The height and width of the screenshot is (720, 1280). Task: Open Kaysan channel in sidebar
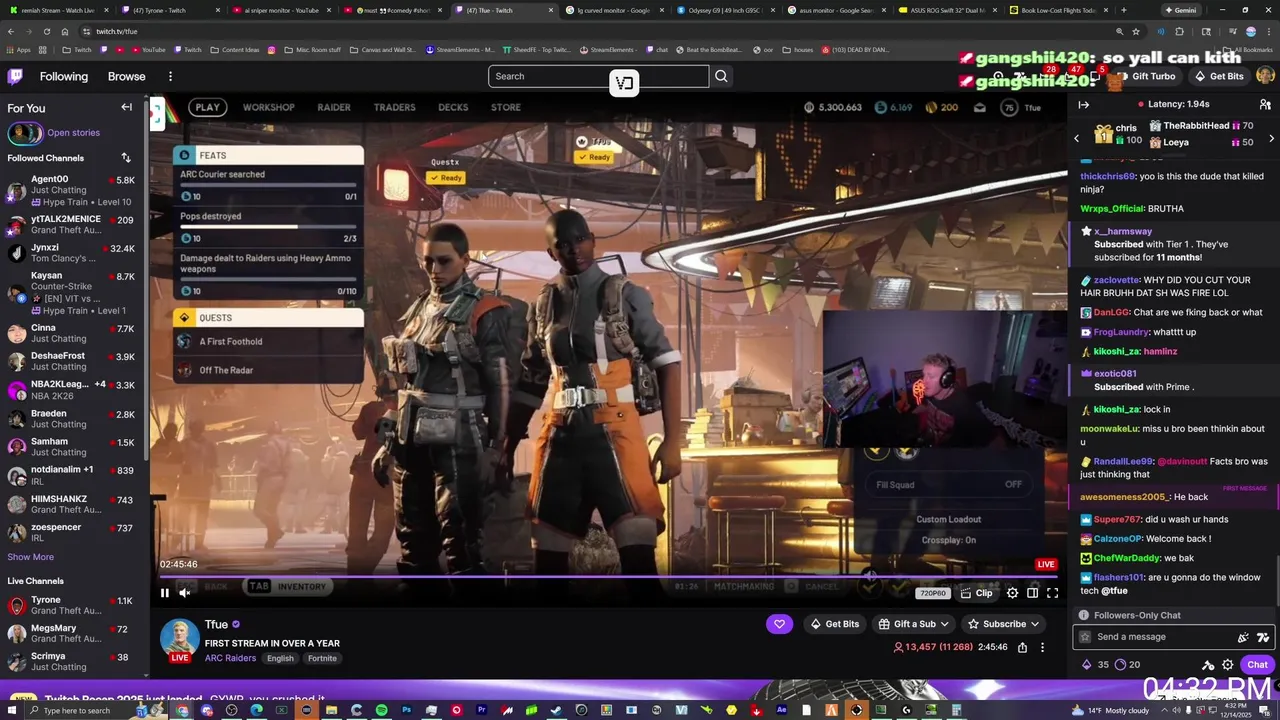pyautogui.click(x=72, y=293)
